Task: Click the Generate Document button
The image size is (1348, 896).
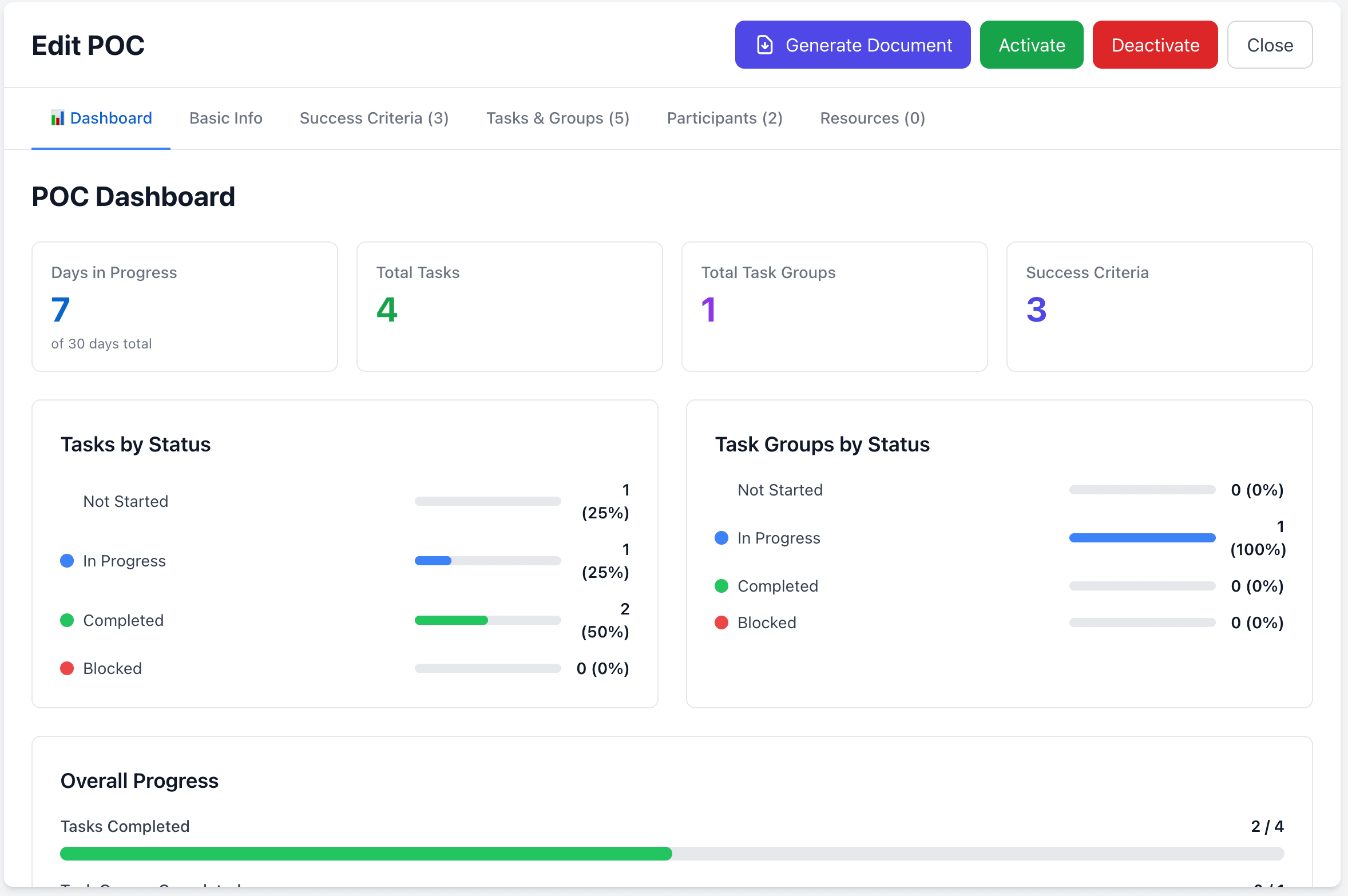Action: coord(852,44)
